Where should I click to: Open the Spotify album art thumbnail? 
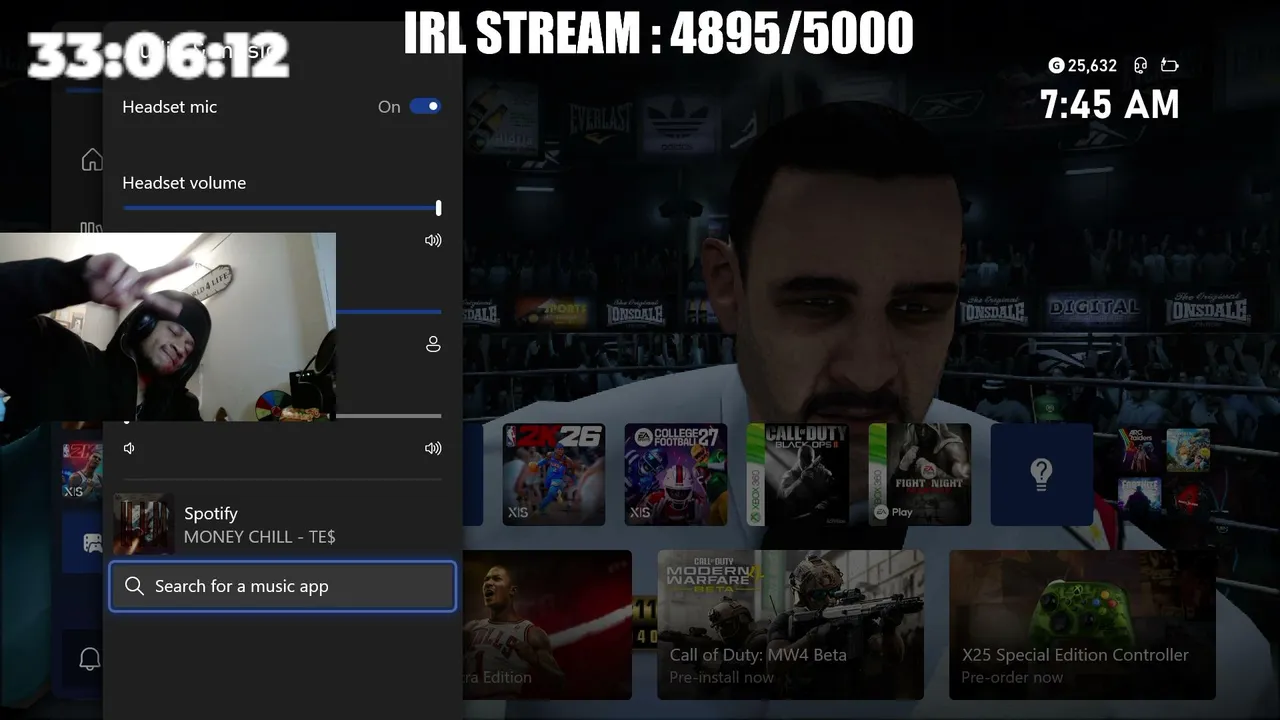[x=144, y=524]
